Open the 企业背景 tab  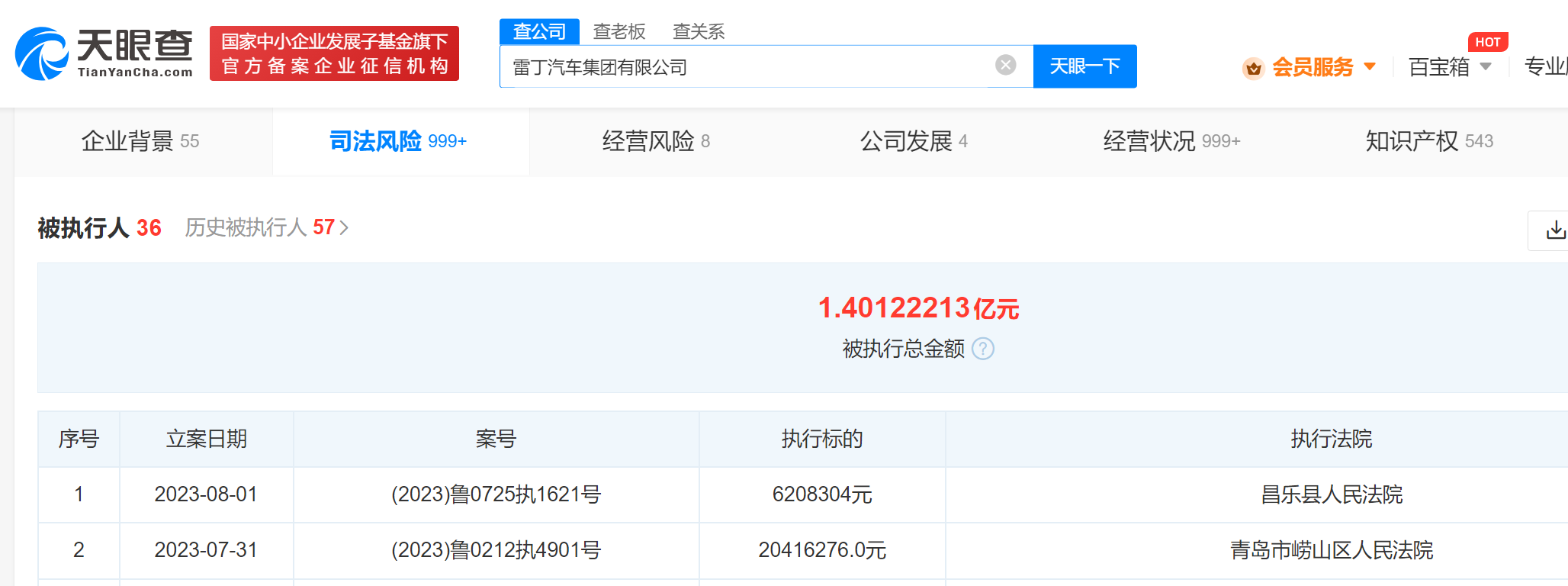coord(140,141)
